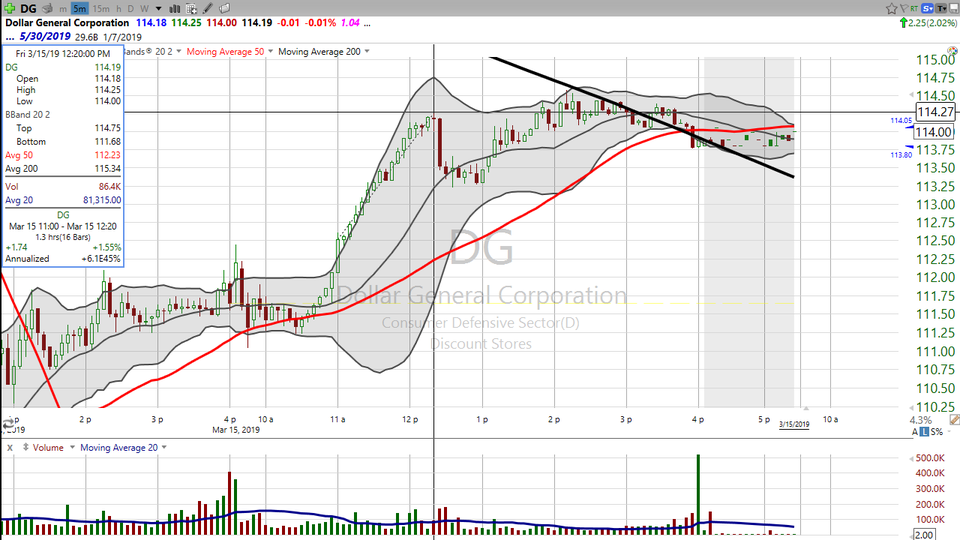Open Bollinger Bands 20 2 indicator dropdown
The height and width of the screenshot is (540, 960).
click(179, 51)
